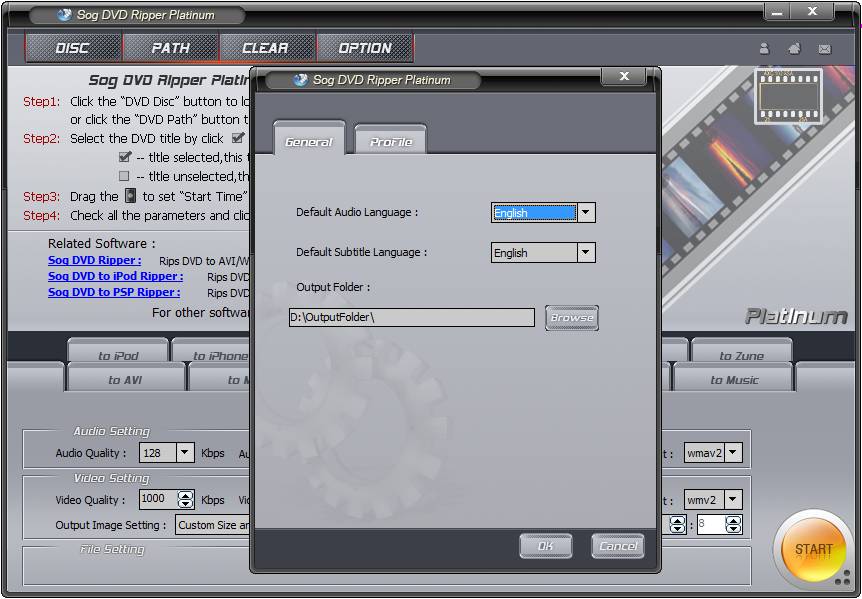Open the Output Image Setting Custom Size dropdown

[213, 525]
